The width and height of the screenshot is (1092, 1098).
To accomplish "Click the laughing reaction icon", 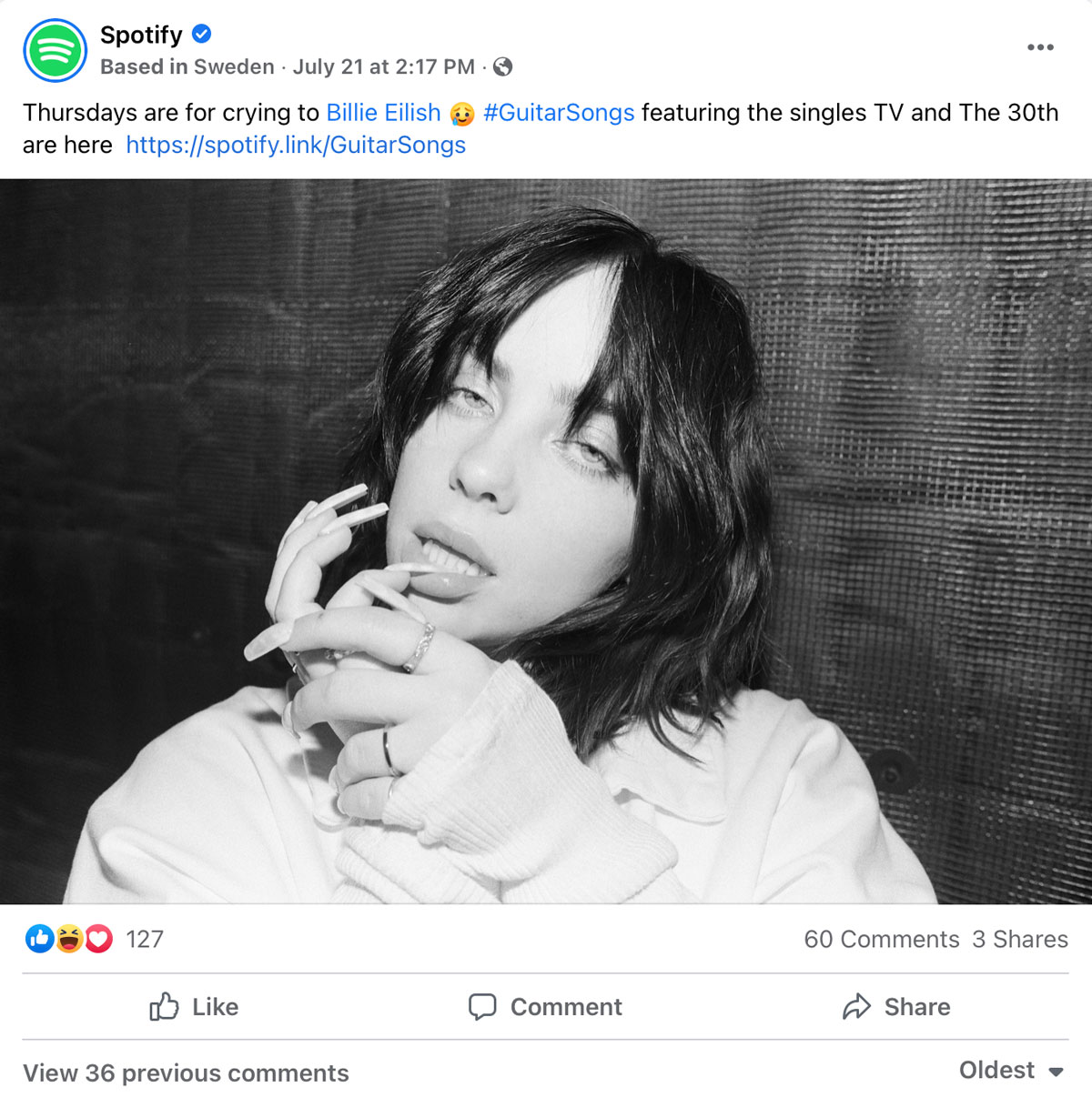I will pyautogui.click(x=68, y=940).
